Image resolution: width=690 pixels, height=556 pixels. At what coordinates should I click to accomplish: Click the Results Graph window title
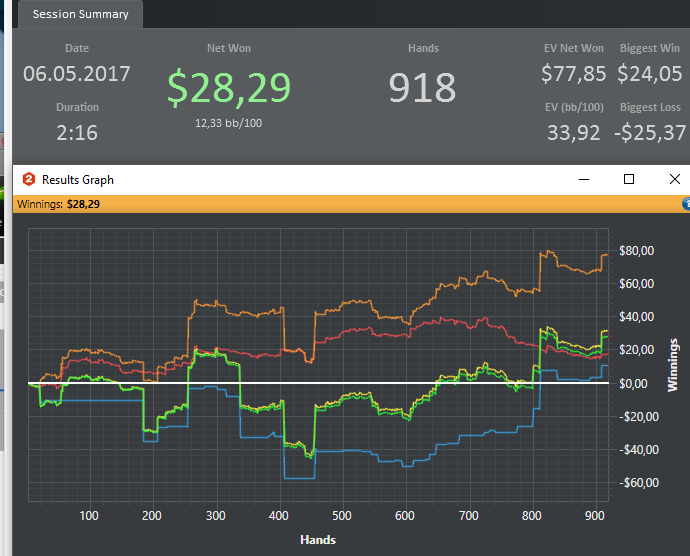tap(78, 180)
